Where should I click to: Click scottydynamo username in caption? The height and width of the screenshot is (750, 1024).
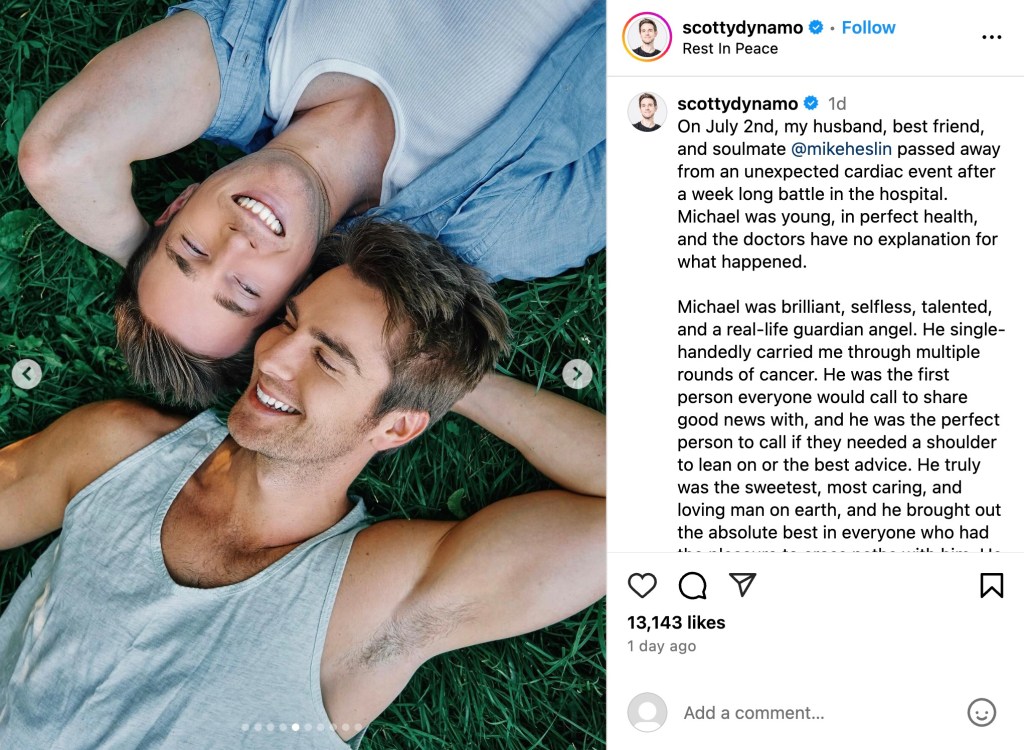(737, 103)
